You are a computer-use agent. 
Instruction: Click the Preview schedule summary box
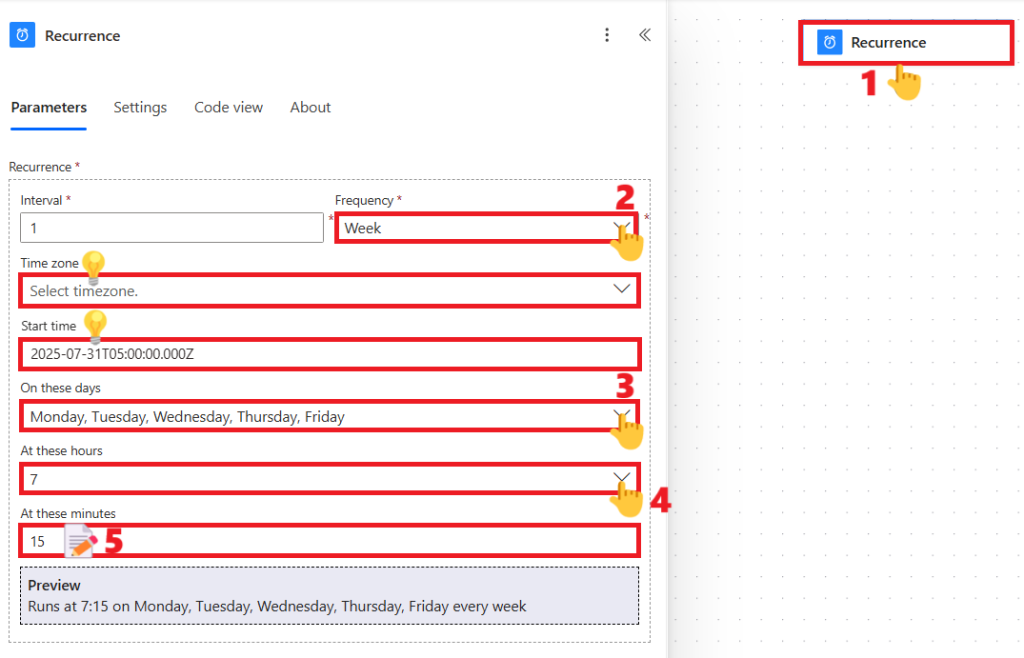pyautogui.click(x=329, y=596)
